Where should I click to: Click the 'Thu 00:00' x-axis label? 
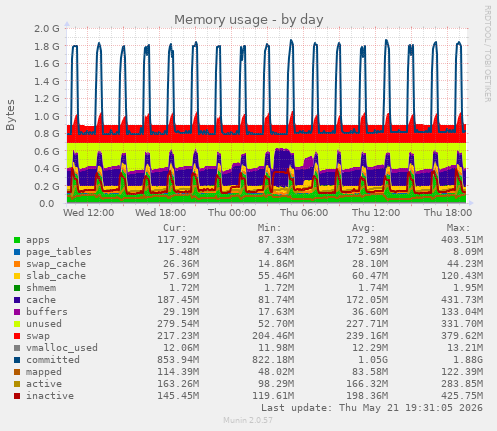[232, 213]
